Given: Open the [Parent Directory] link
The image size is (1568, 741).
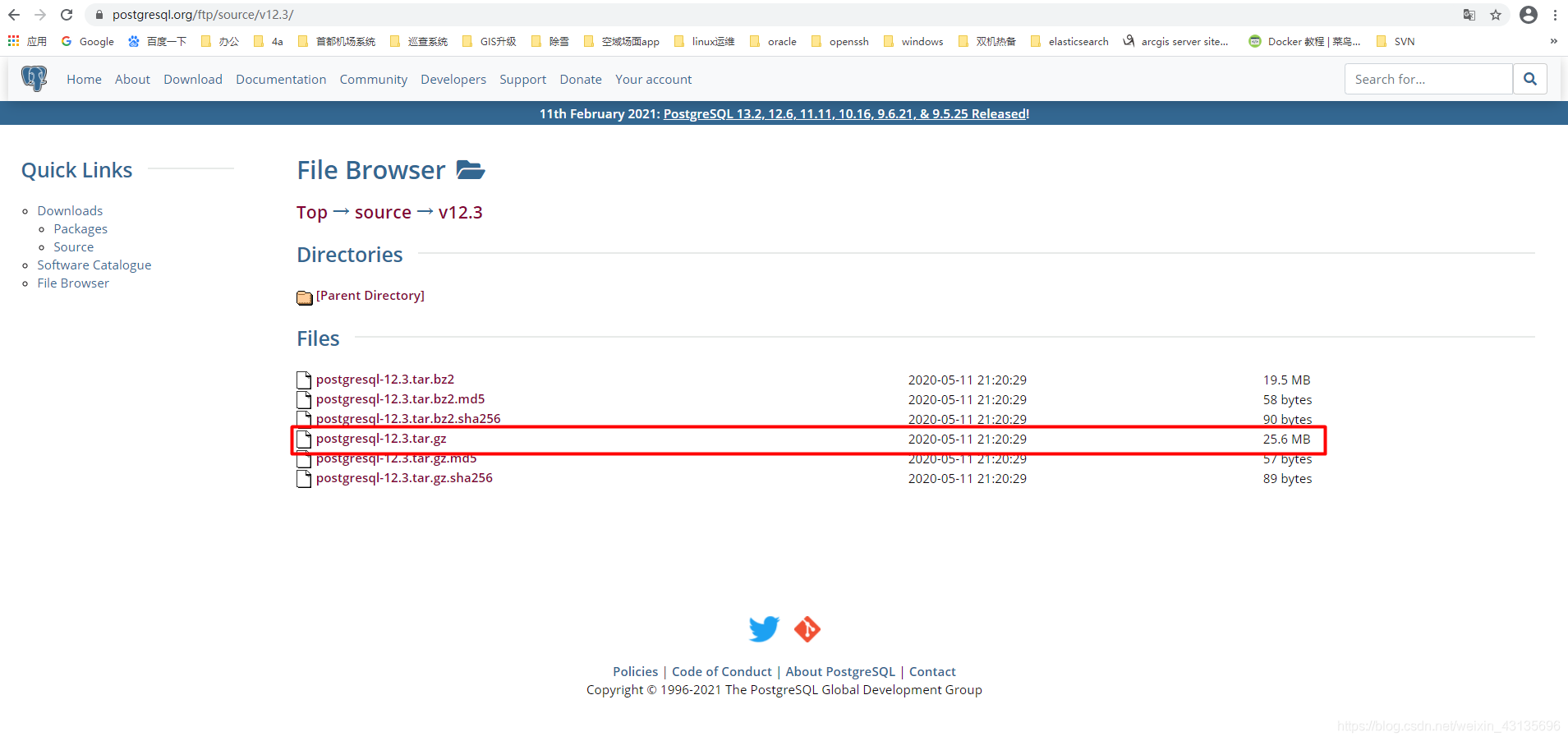Looking at the screenshot, I should coord(370,296).
